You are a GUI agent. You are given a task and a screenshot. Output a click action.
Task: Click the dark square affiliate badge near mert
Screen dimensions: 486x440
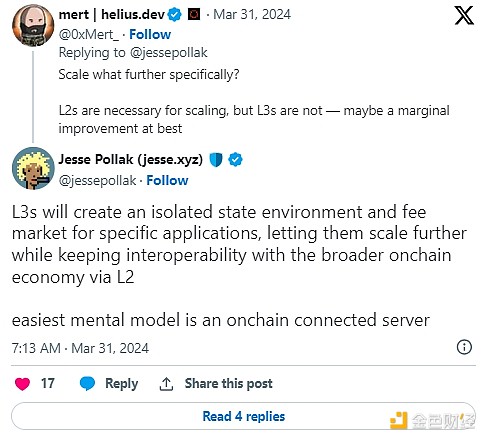click(x=194, y=15)
